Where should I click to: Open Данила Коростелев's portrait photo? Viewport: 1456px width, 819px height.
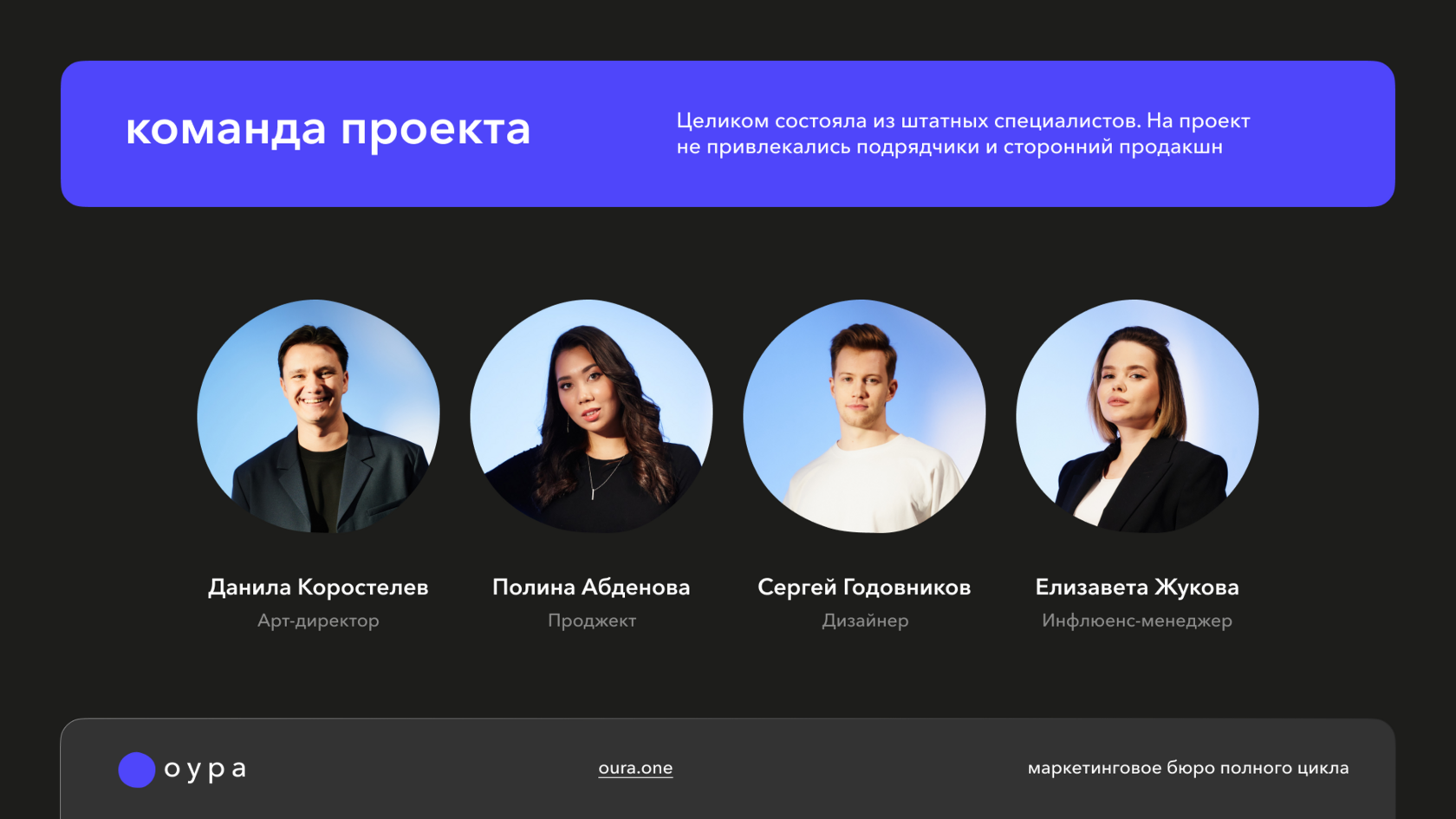318,416
